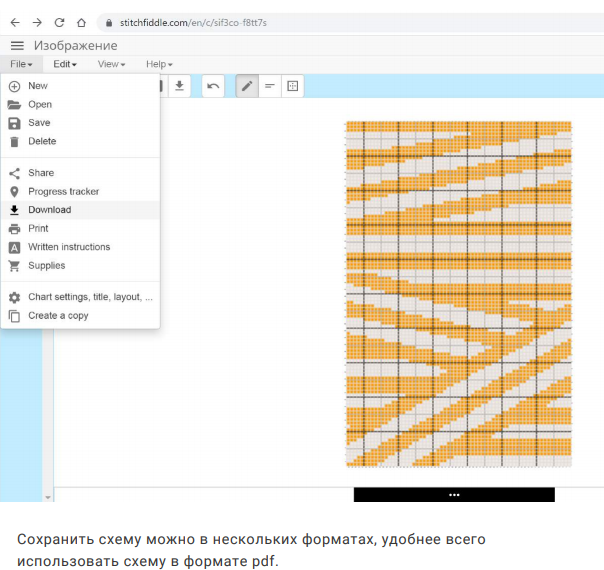Choose Share from the File menu
604x570 pixels.
pyautogui.click(x=80, y=173)
